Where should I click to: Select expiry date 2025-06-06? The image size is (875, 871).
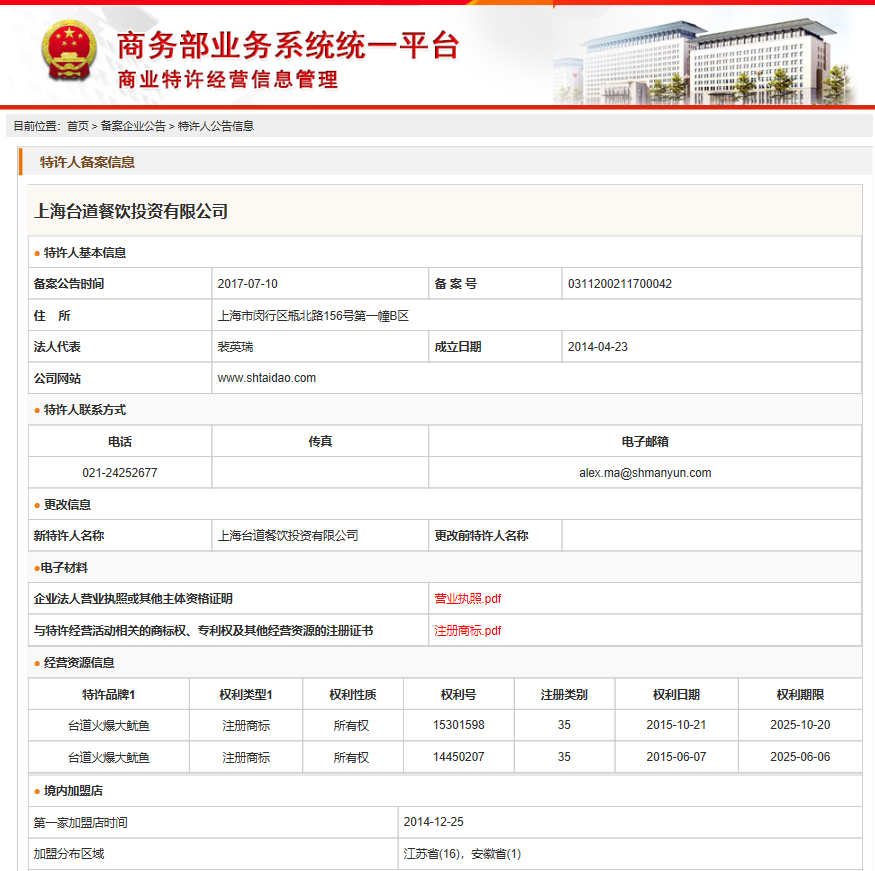coord(800,757)
